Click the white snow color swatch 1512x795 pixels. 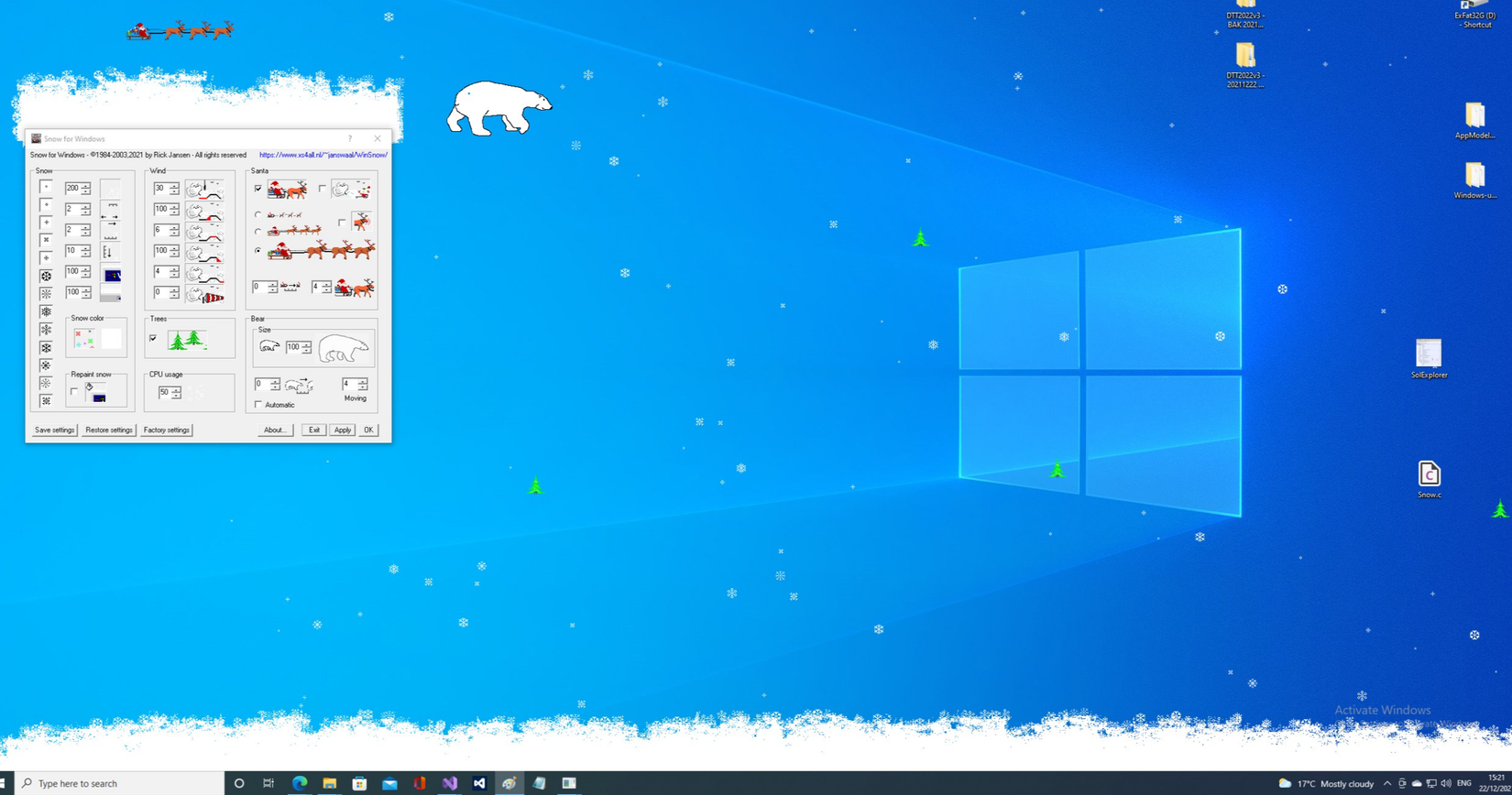tap(112, 339)
